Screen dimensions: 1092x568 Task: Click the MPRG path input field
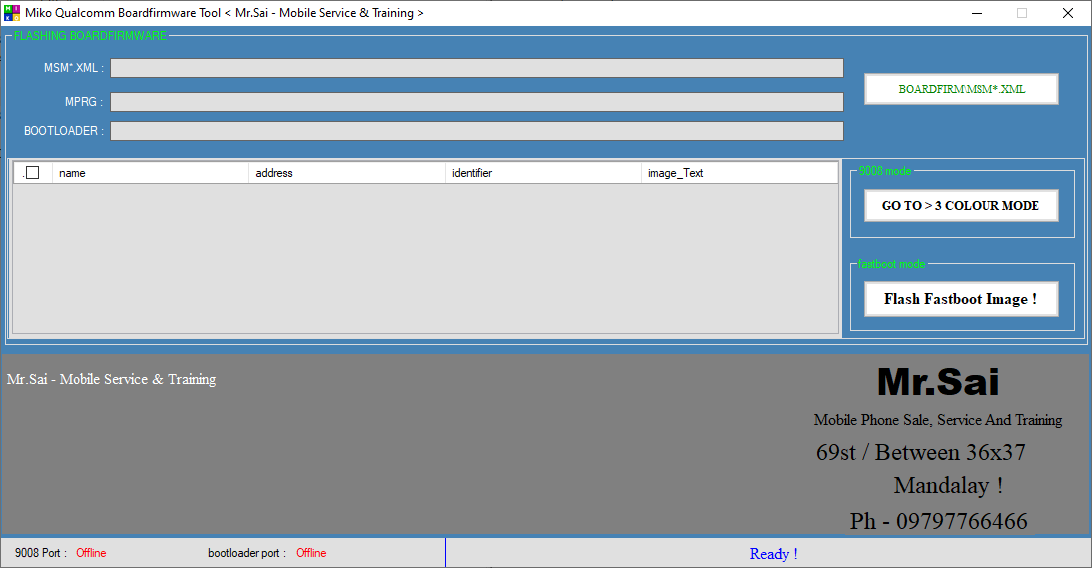click(477, 102)
